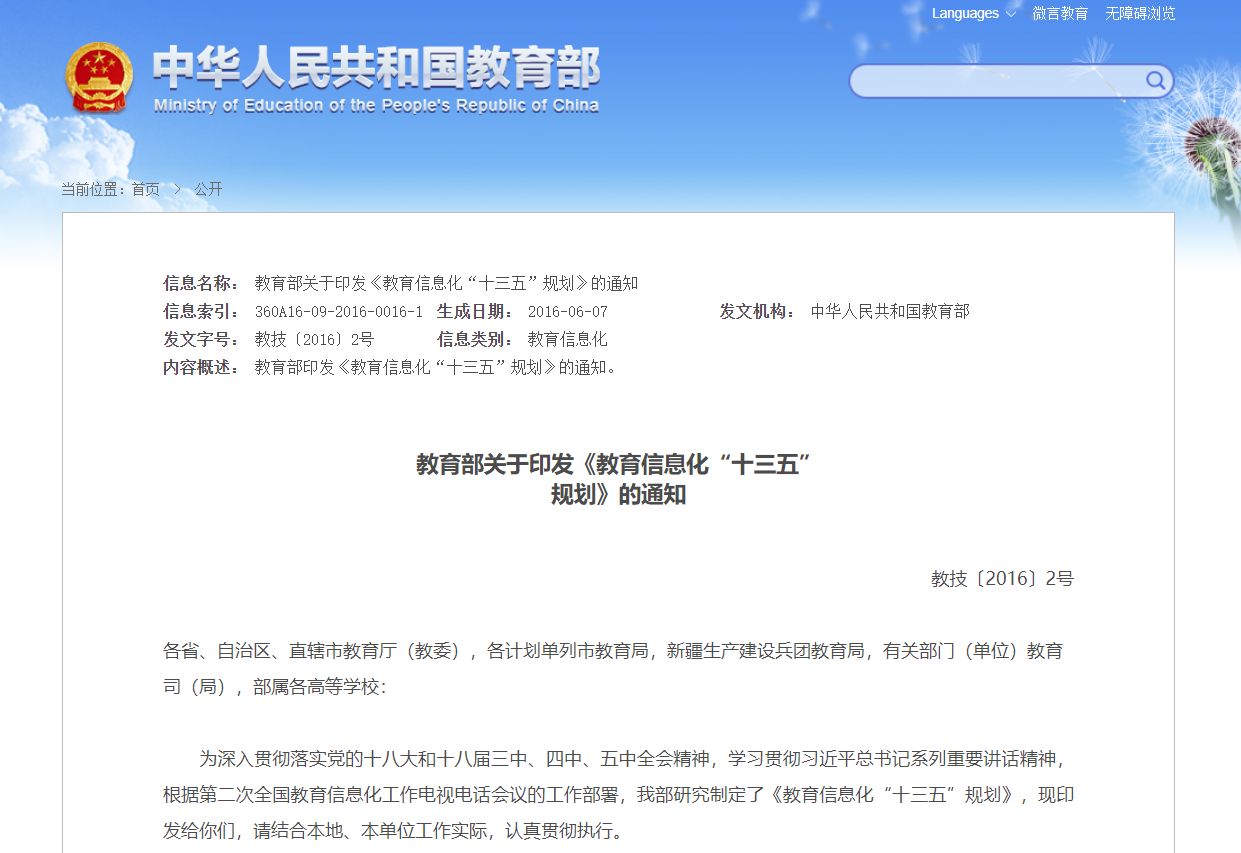
Task: Click the index number 360A16-09-2016-0016-1
Action: point(339,311)
